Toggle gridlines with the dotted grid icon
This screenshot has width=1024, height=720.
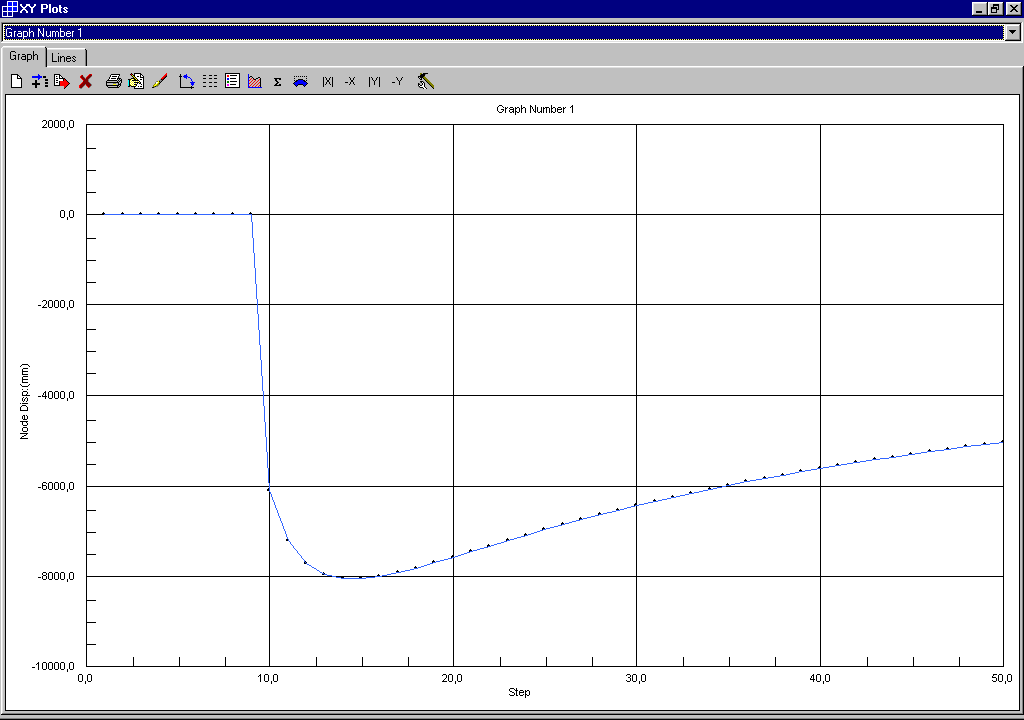coord(210,81)
